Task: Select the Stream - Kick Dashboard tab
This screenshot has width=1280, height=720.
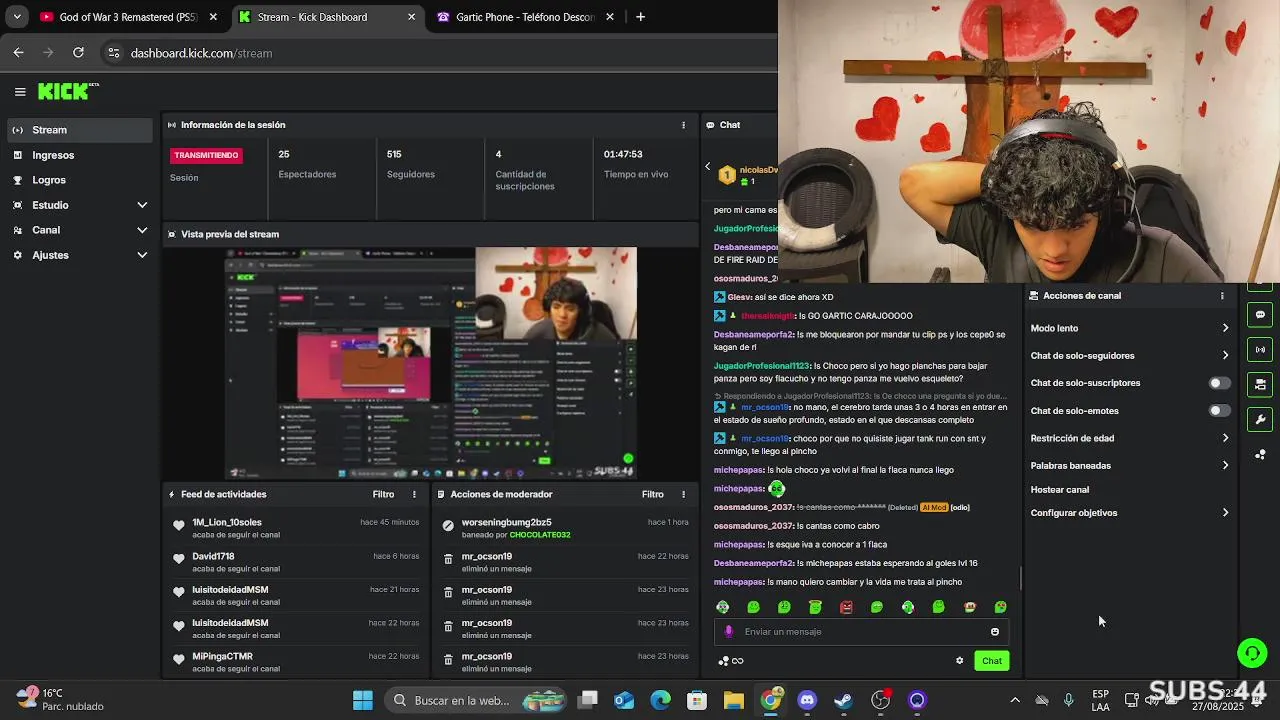Action: click(x=328, y=17)
